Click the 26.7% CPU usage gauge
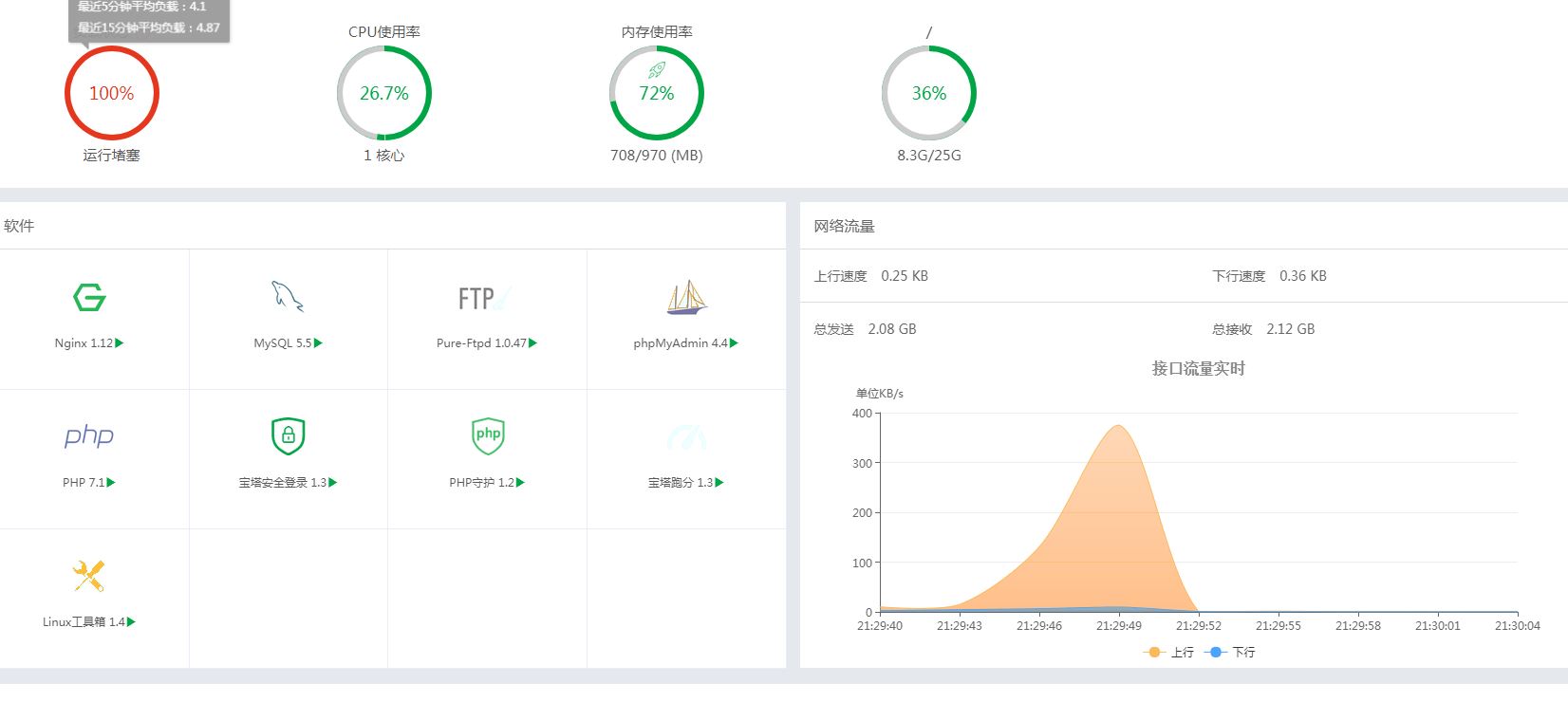This screenshot has height=702, width=1568. [384, 93]
